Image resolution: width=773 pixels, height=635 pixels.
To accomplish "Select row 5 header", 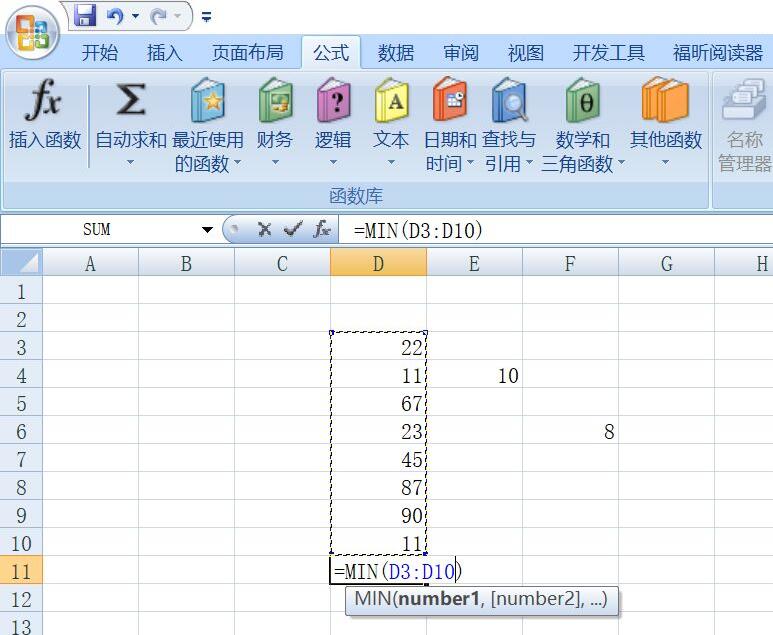I will click(x=21, y=403).
